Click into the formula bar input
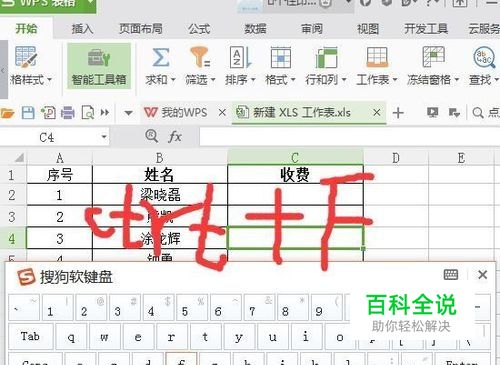This screenshot has height=365, width=500. 349,137
